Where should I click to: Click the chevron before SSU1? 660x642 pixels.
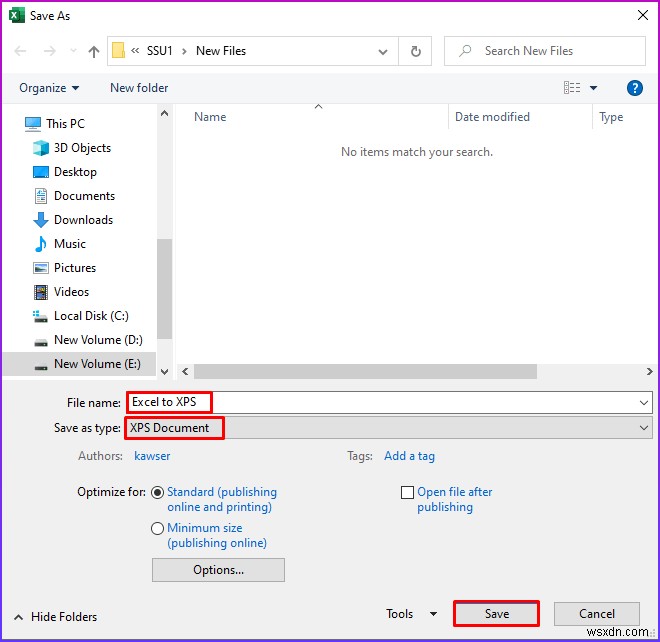tap(135, 51)
